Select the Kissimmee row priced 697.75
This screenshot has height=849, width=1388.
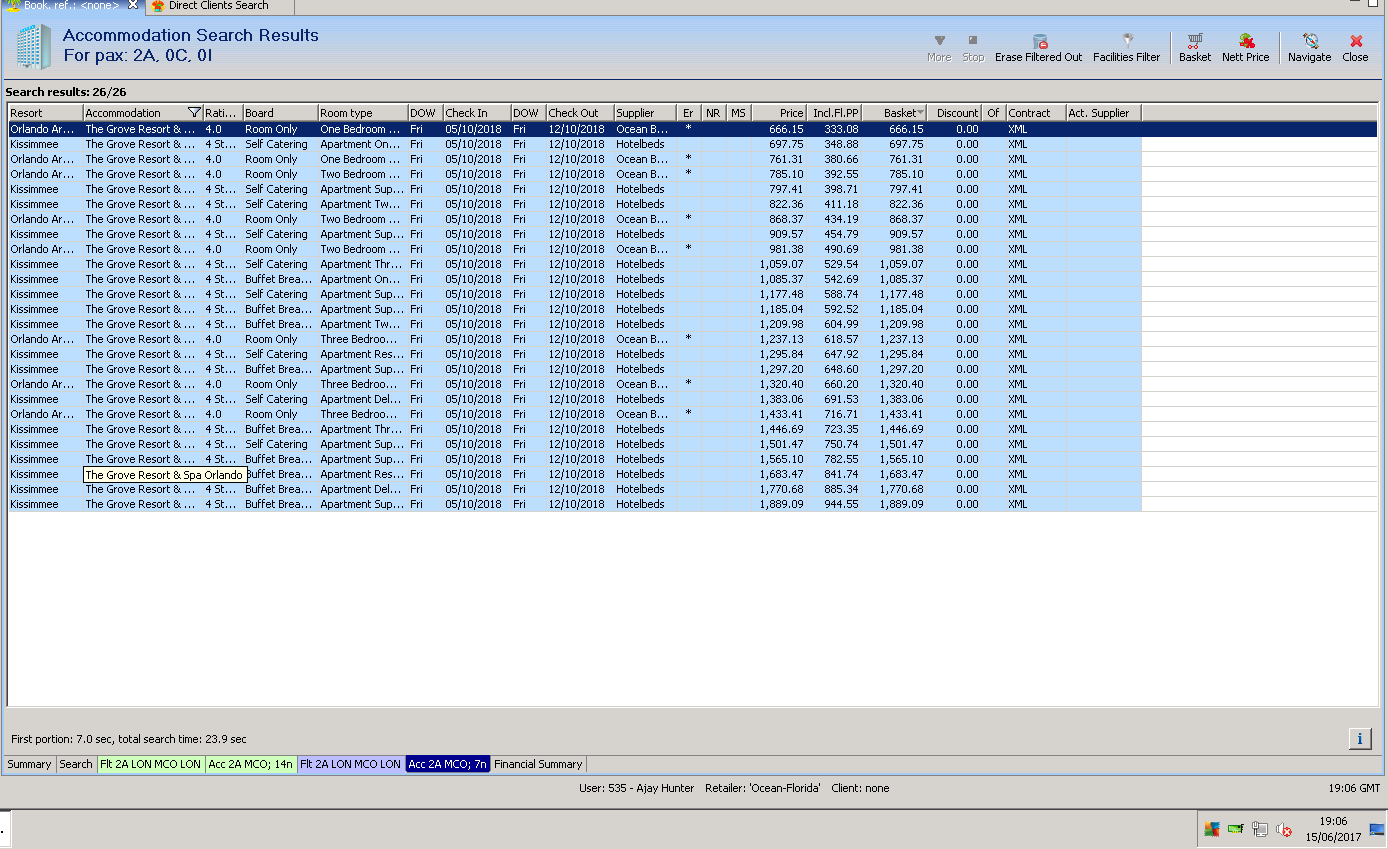pos(400,144)
